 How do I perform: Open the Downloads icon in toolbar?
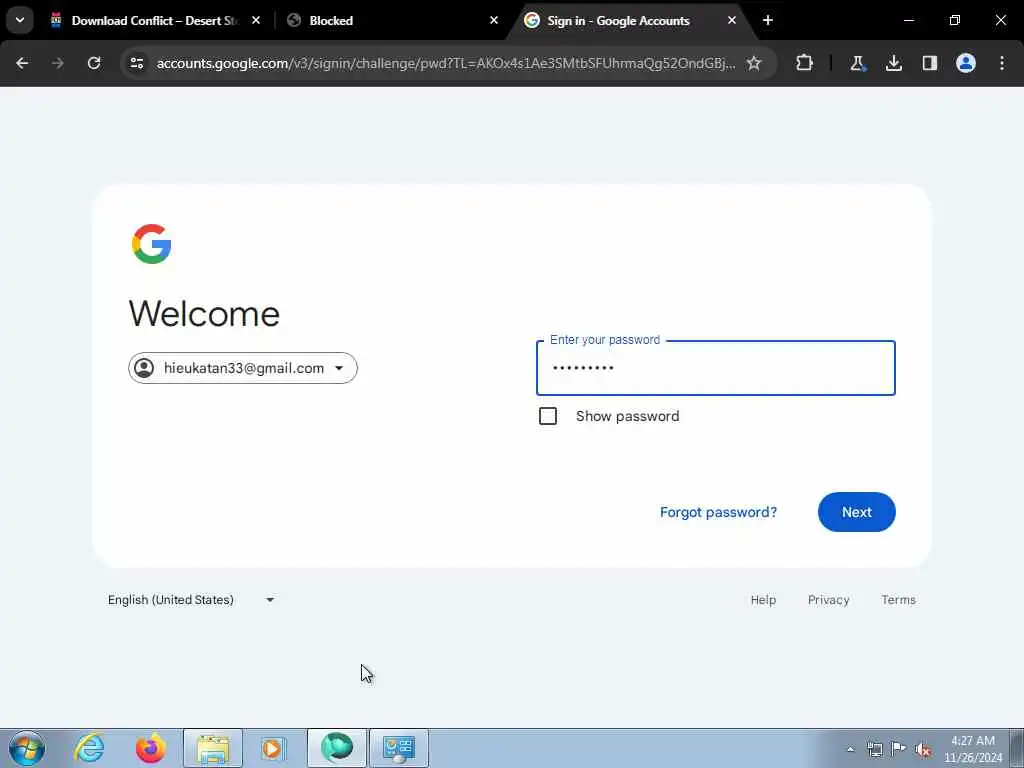(893, 63)
